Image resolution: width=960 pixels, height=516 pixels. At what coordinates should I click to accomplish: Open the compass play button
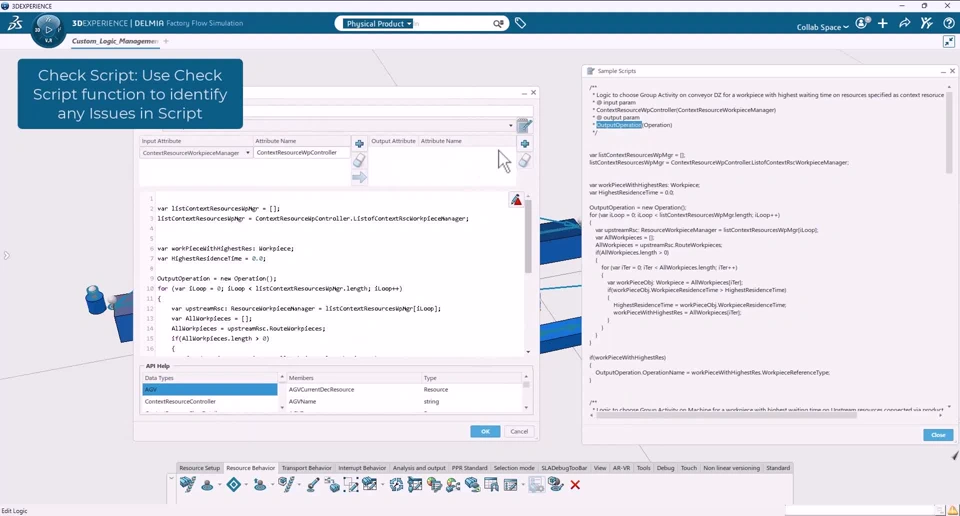click(48, 29)
